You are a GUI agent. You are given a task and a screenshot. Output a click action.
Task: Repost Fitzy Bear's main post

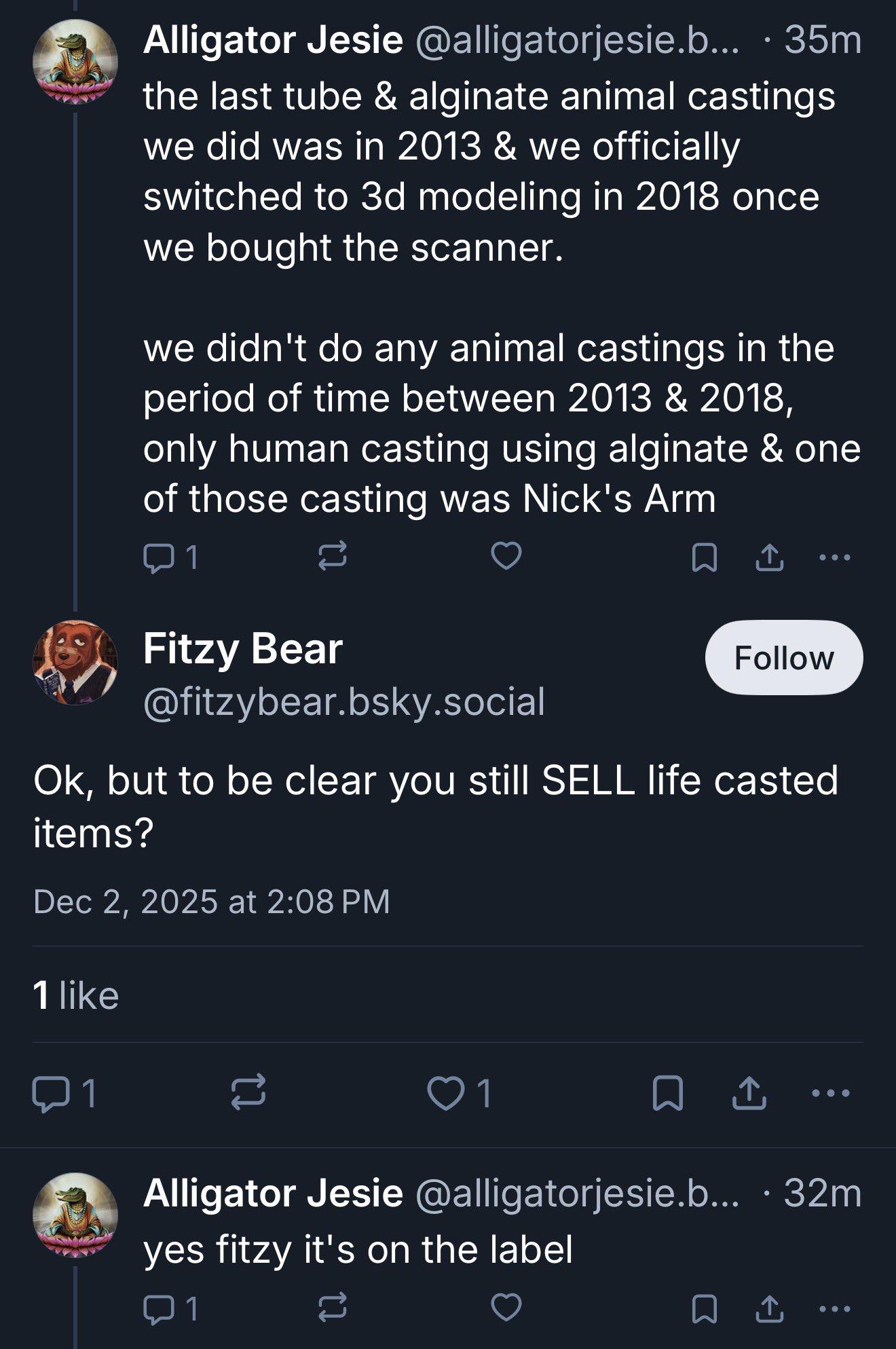point(248,1094)
